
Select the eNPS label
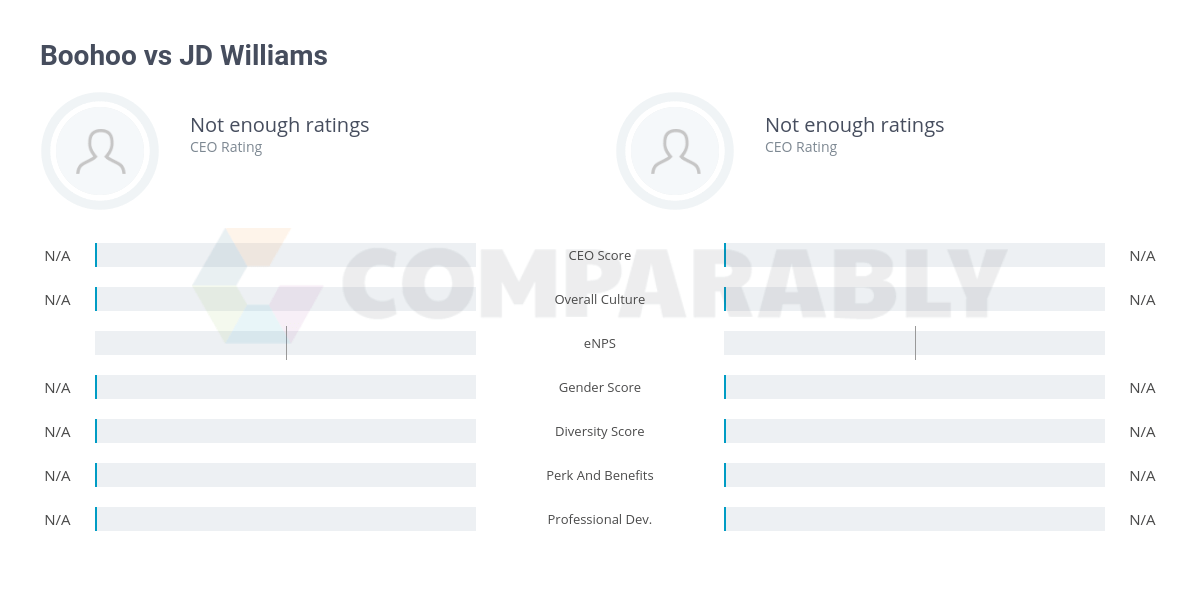point(600,343)
